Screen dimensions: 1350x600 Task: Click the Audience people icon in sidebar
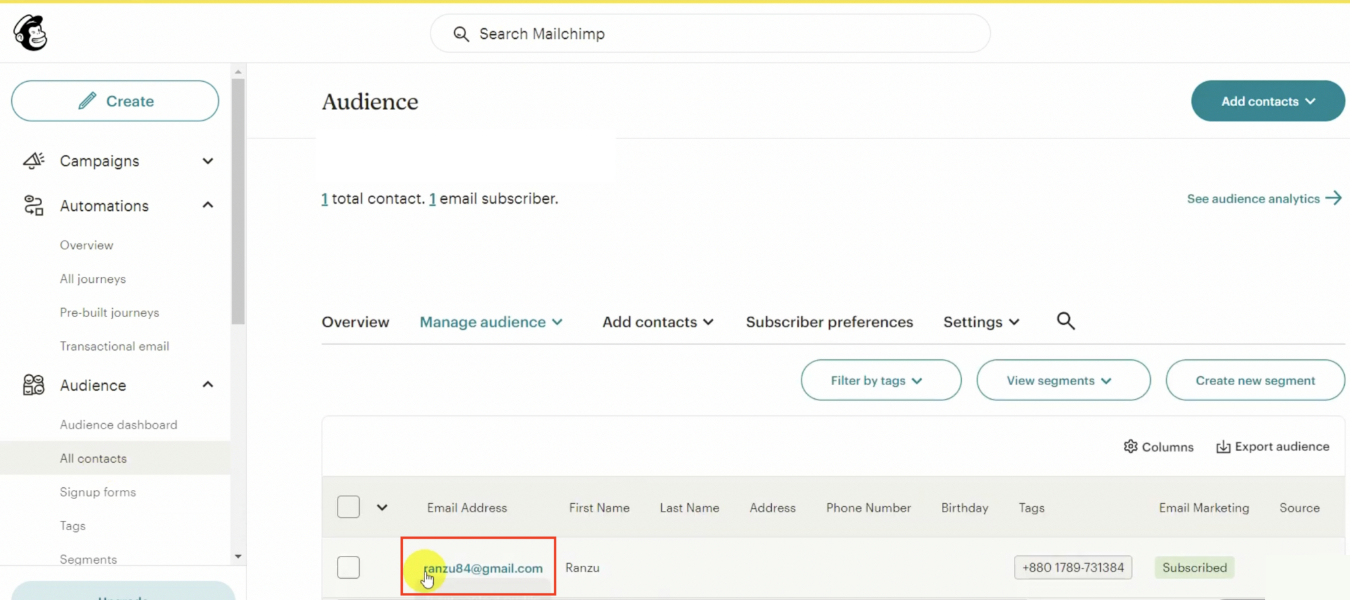tap(34, 385)
